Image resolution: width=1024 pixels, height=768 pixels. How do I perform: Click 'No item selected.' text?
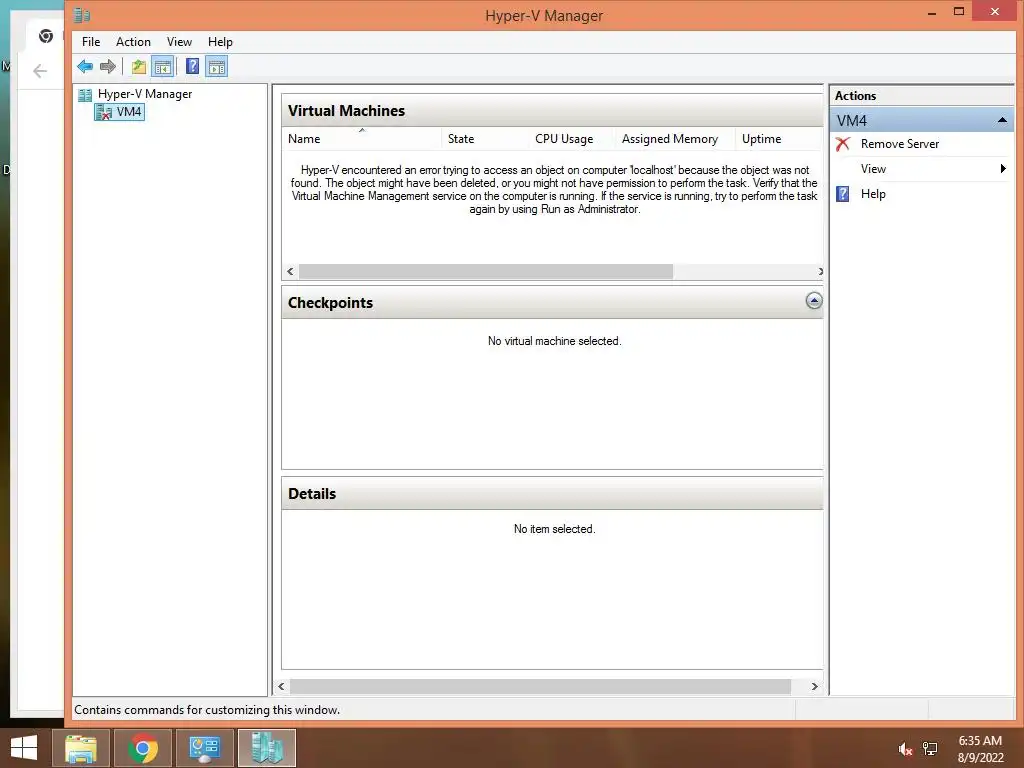554,529
